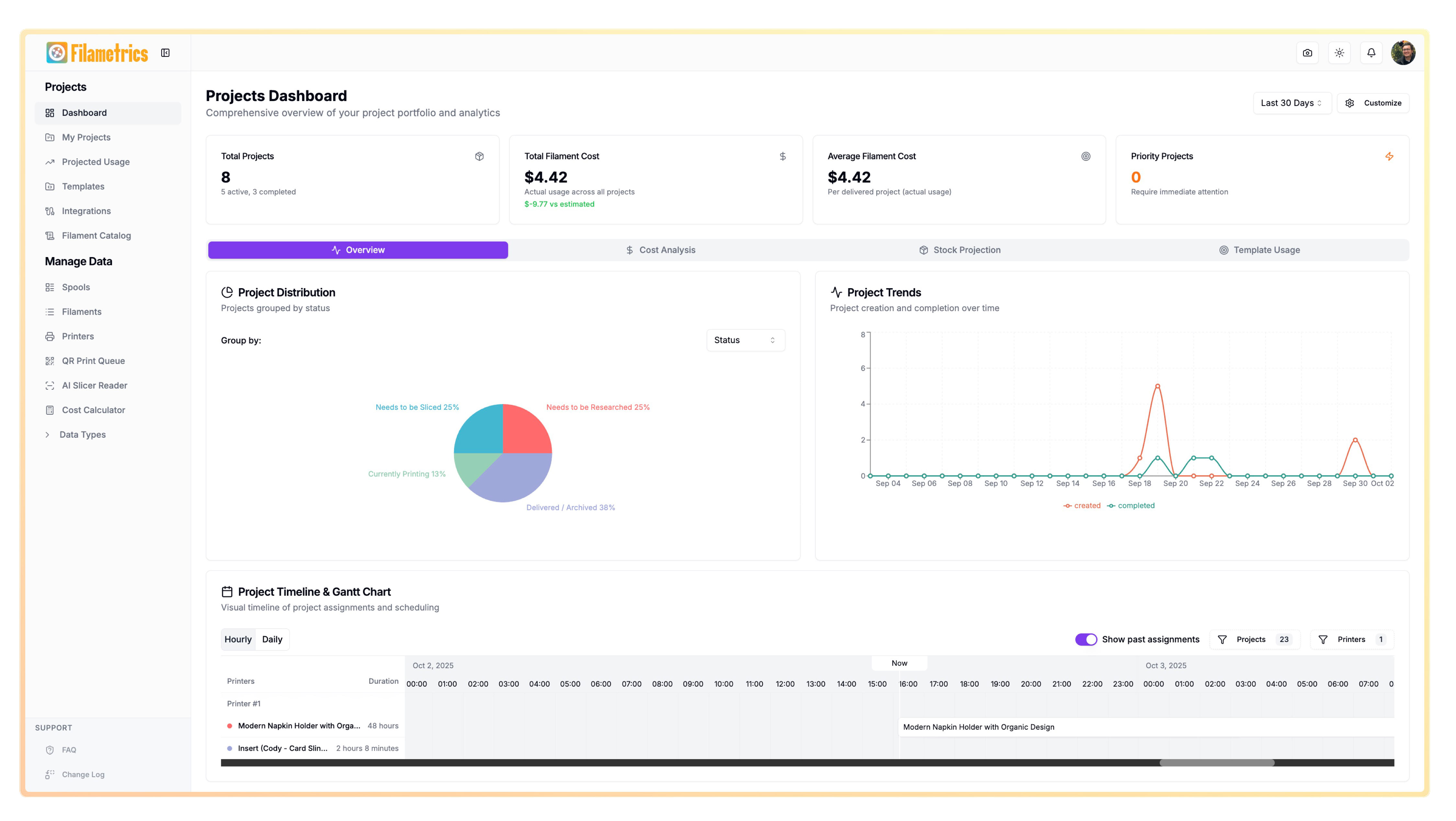The height and width of the screenshot is (821, 1456).
Task: Expand the Data Types section
Action: (x=82, y=434)
